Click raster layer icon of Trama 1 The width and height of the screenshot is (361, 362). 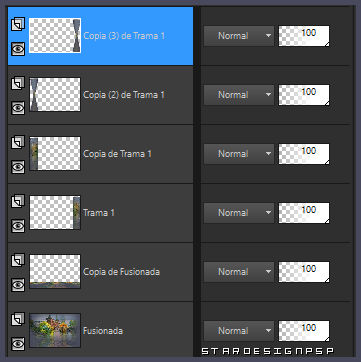pos(18,201)
